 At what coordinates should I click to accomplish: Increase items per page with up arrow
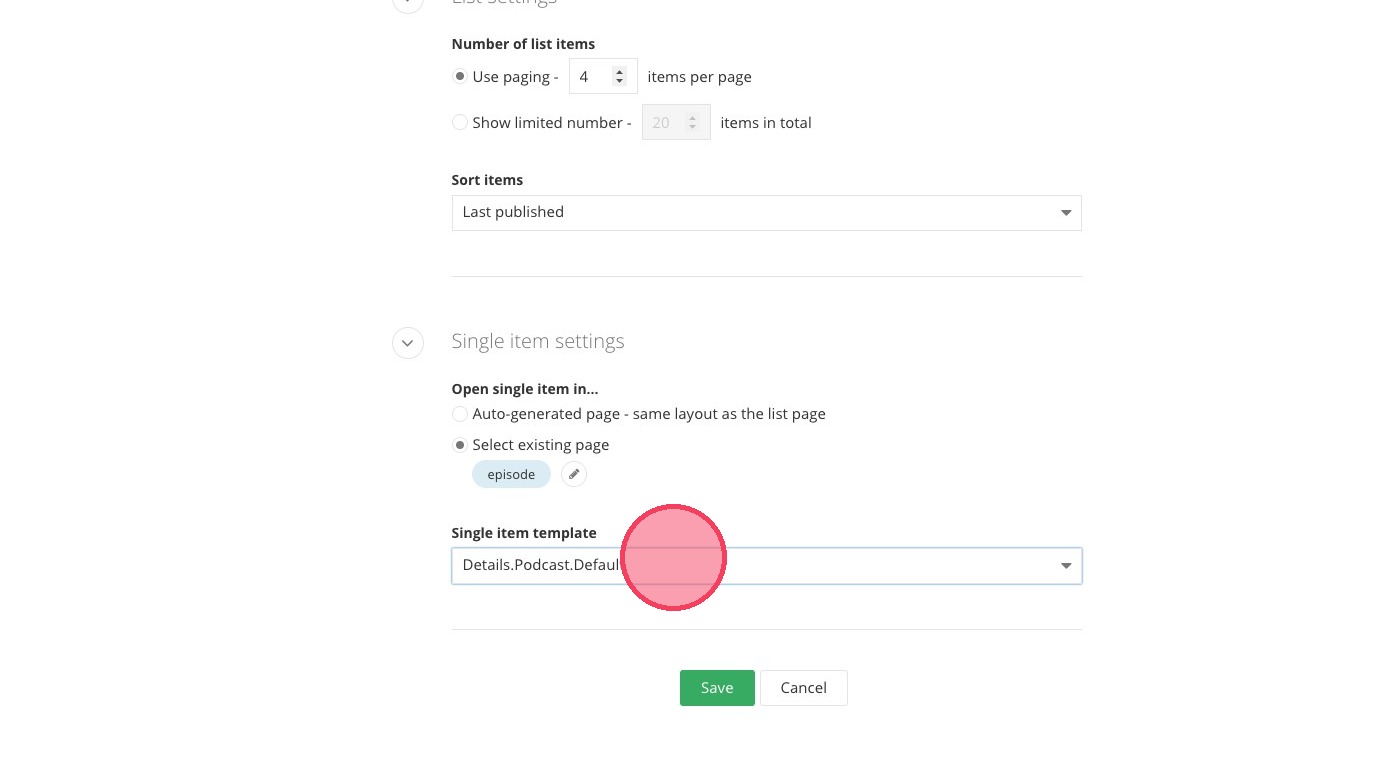pyautogui.click(x=620, y=71)
